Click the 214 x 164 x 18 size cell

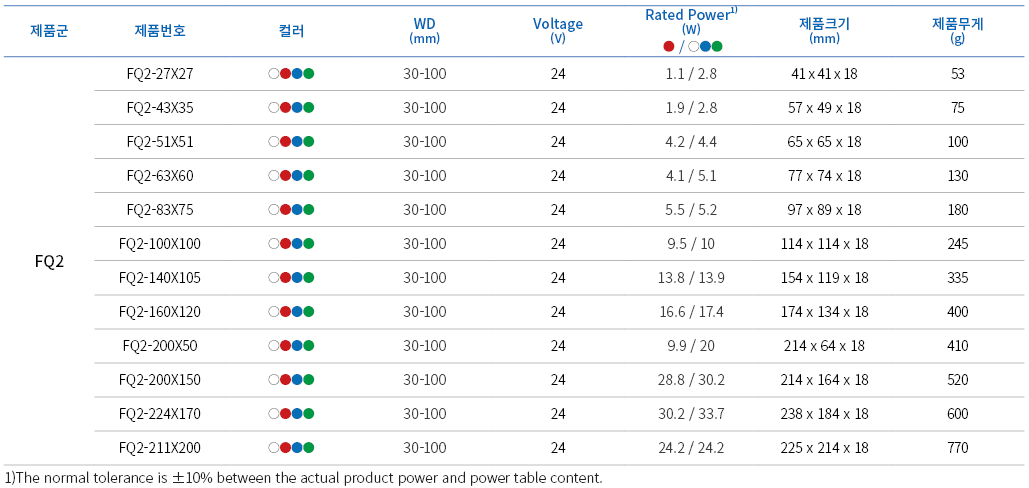824,379
